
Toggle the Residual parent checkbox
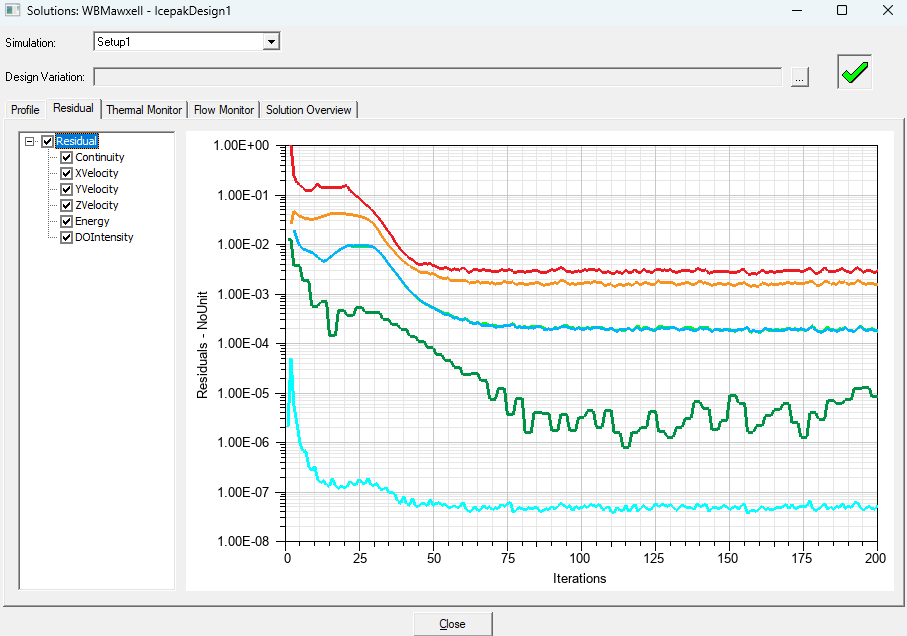click(47, 141)
